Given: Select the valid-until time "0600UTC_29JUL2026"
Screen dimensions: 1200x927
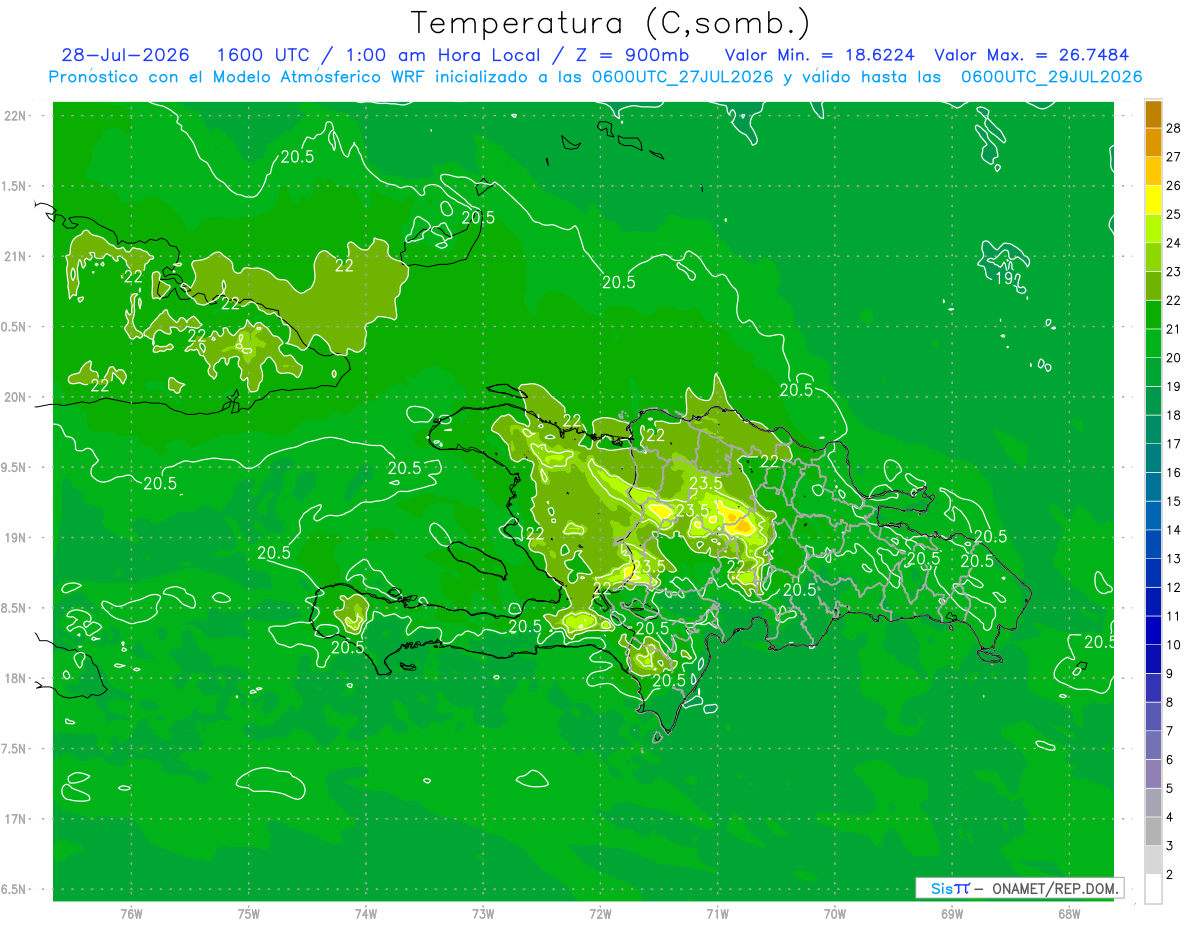Looking at the screenshot, I should click(1051, 77).
